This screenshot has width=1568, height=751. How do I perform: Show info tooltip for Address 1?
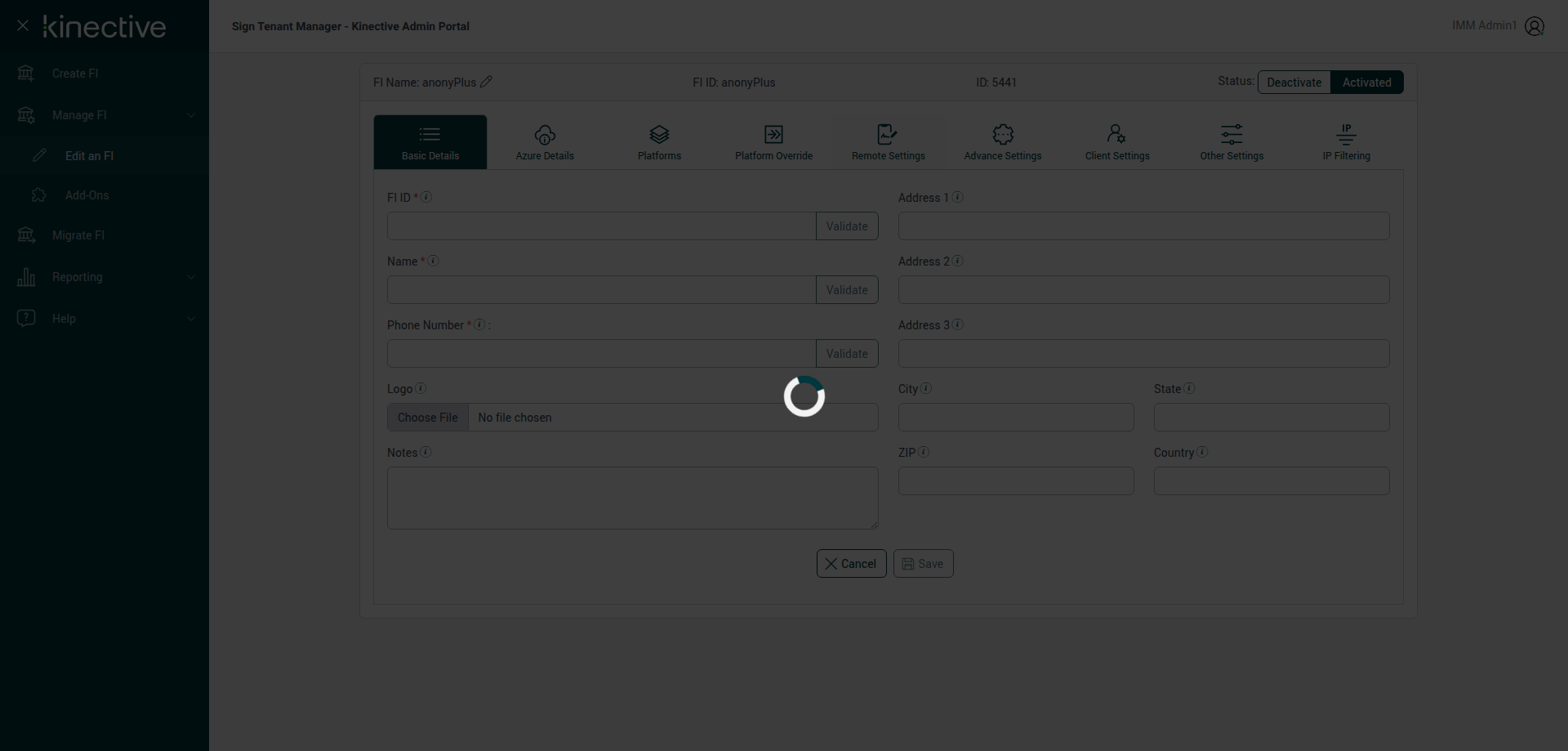(x=958, y=197)
